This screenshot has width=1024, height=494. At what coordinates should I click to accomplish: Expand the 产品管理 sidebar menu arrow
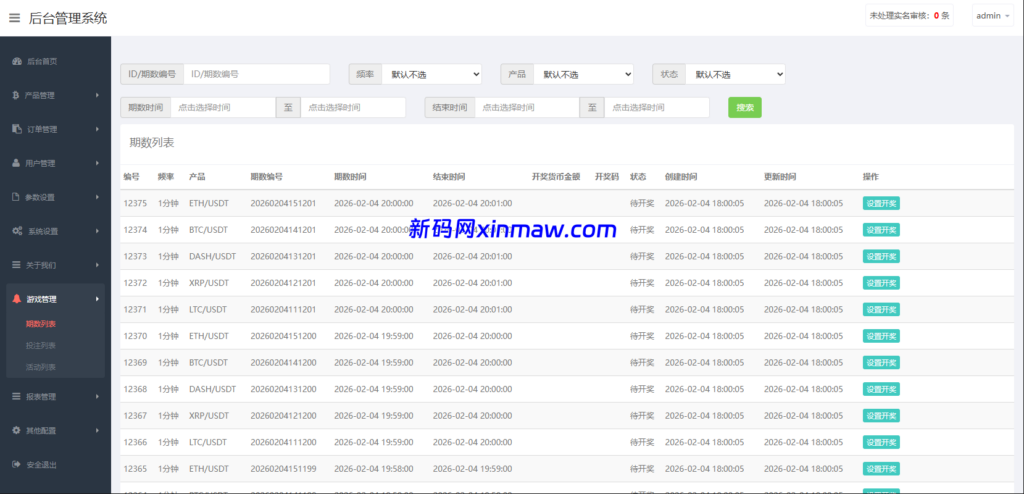pos(97,95)
